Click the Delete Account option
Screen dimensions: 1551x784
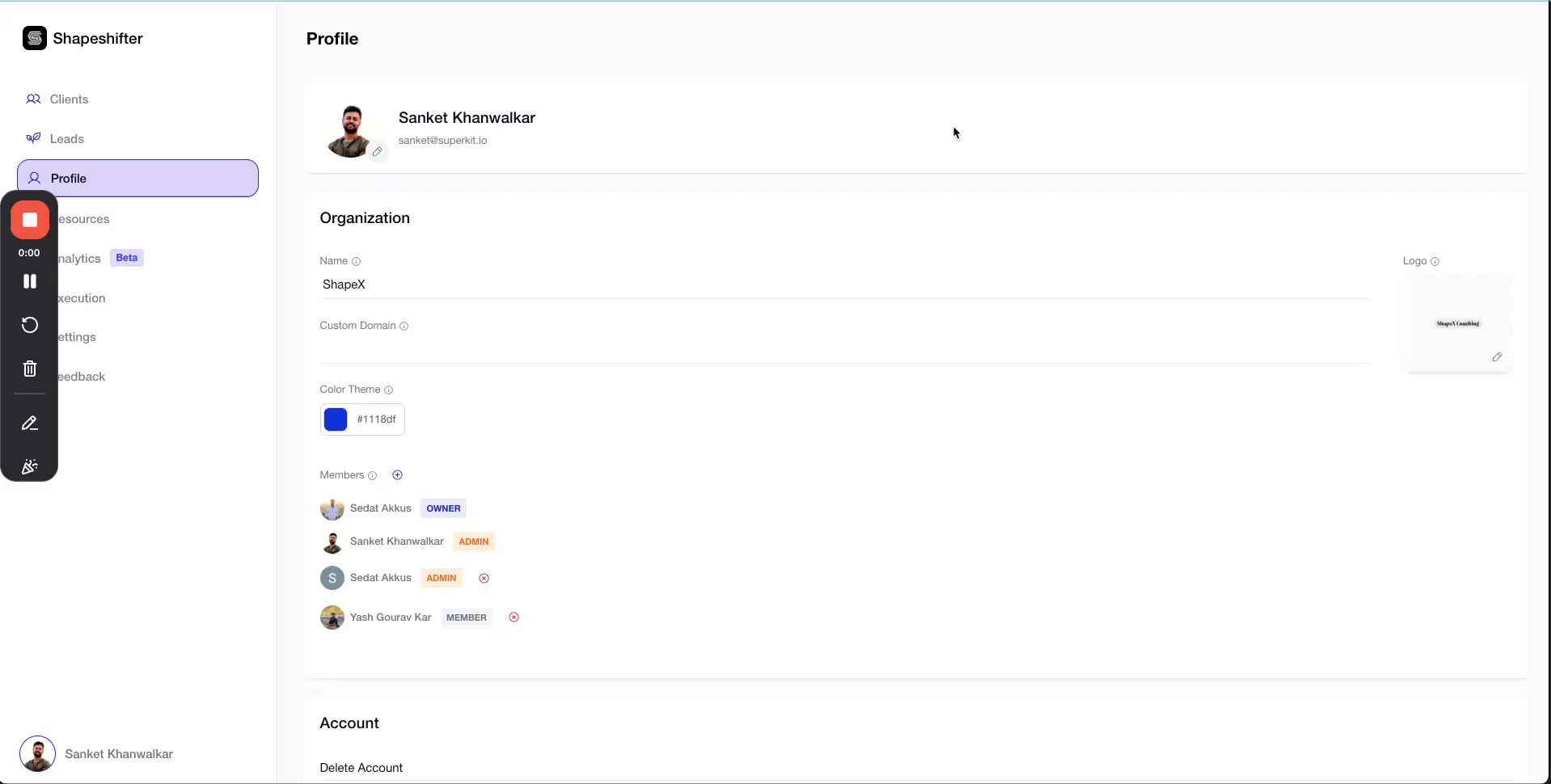(x=361, y=767)
